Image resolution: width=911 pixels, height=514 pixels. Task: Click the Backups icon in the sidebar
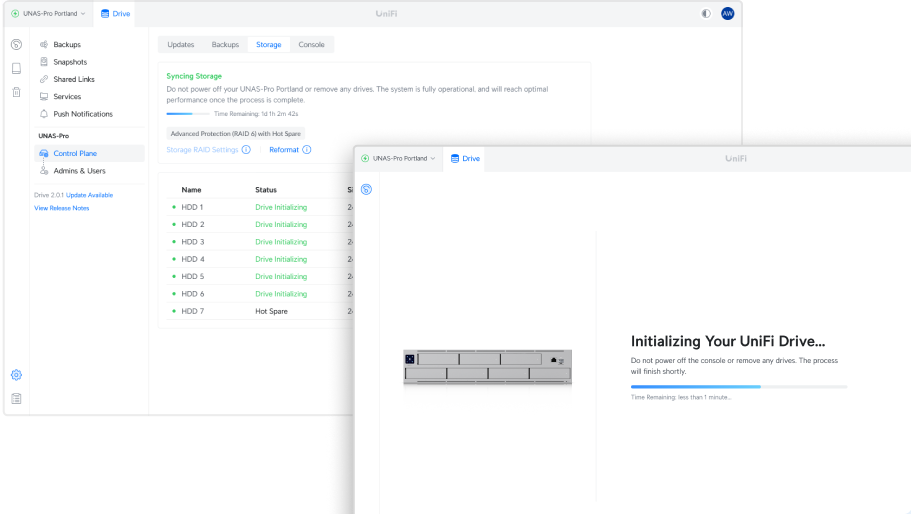44,44
